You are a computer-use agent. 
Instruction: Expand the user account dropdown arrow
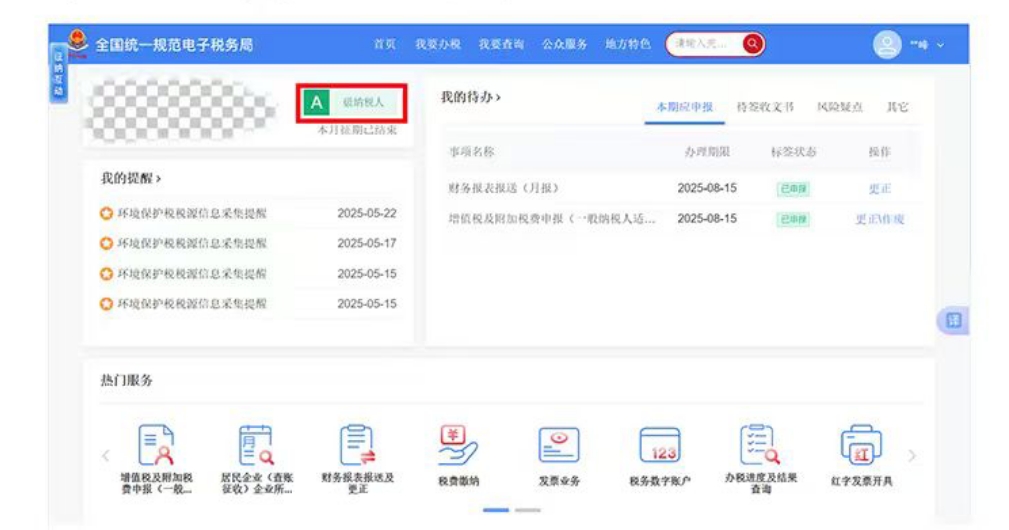pos(940,46)
